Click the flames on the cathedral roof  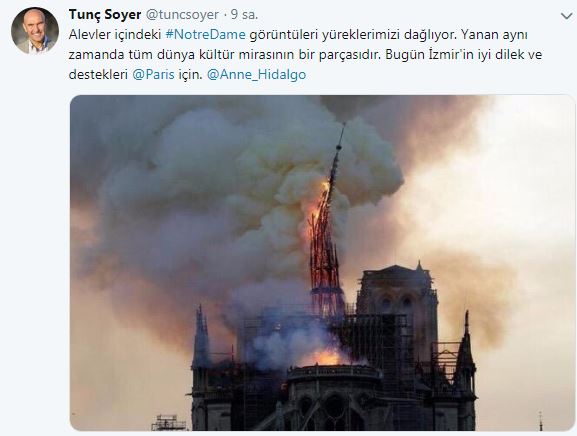point(324,357)
